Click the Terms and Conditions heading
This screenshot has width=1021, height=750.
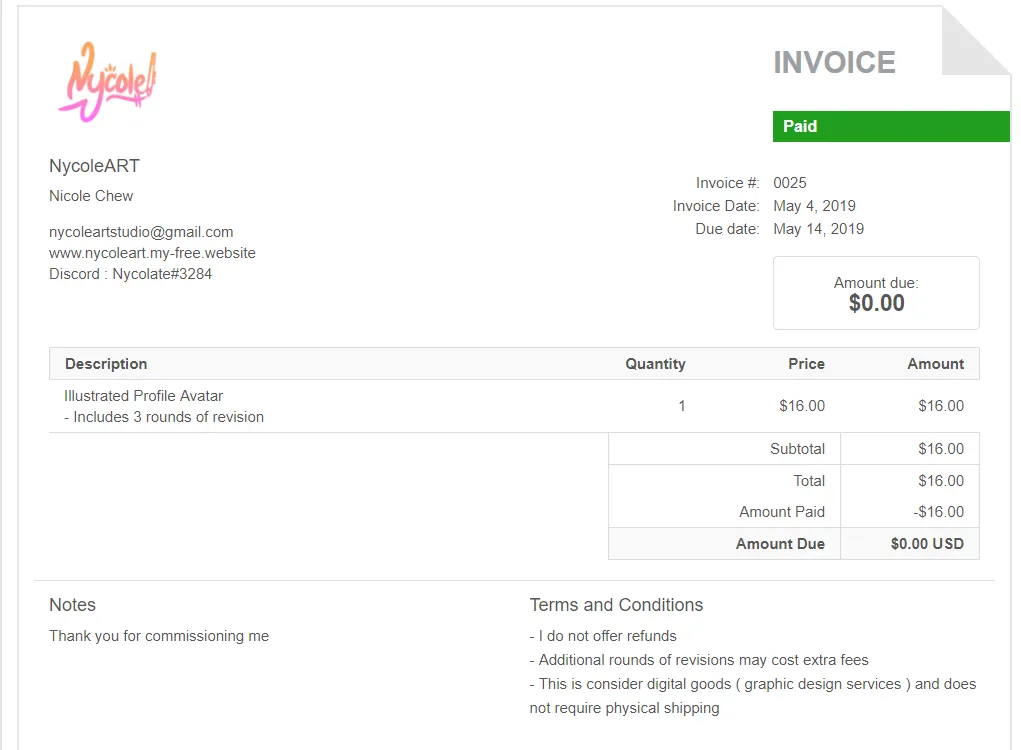[616, 605]
